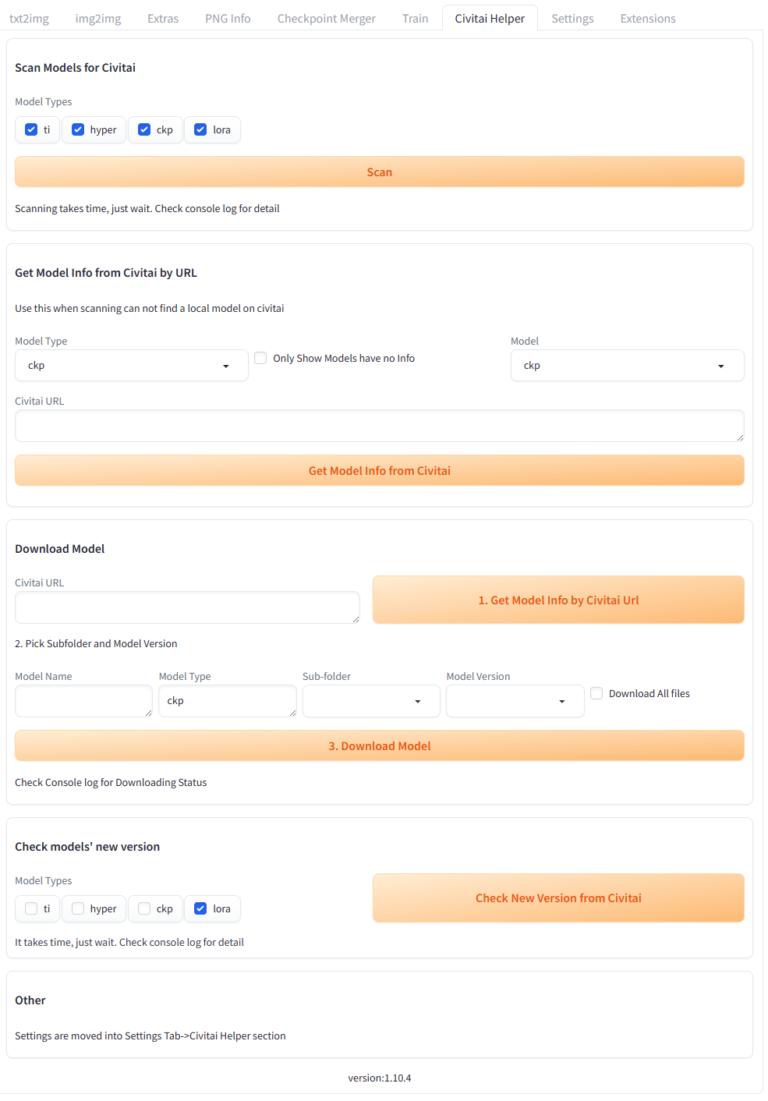Screen dimensions: 768x1101
Task: Click Get Model Info by Civitai Url
Action: pos(558,600)
